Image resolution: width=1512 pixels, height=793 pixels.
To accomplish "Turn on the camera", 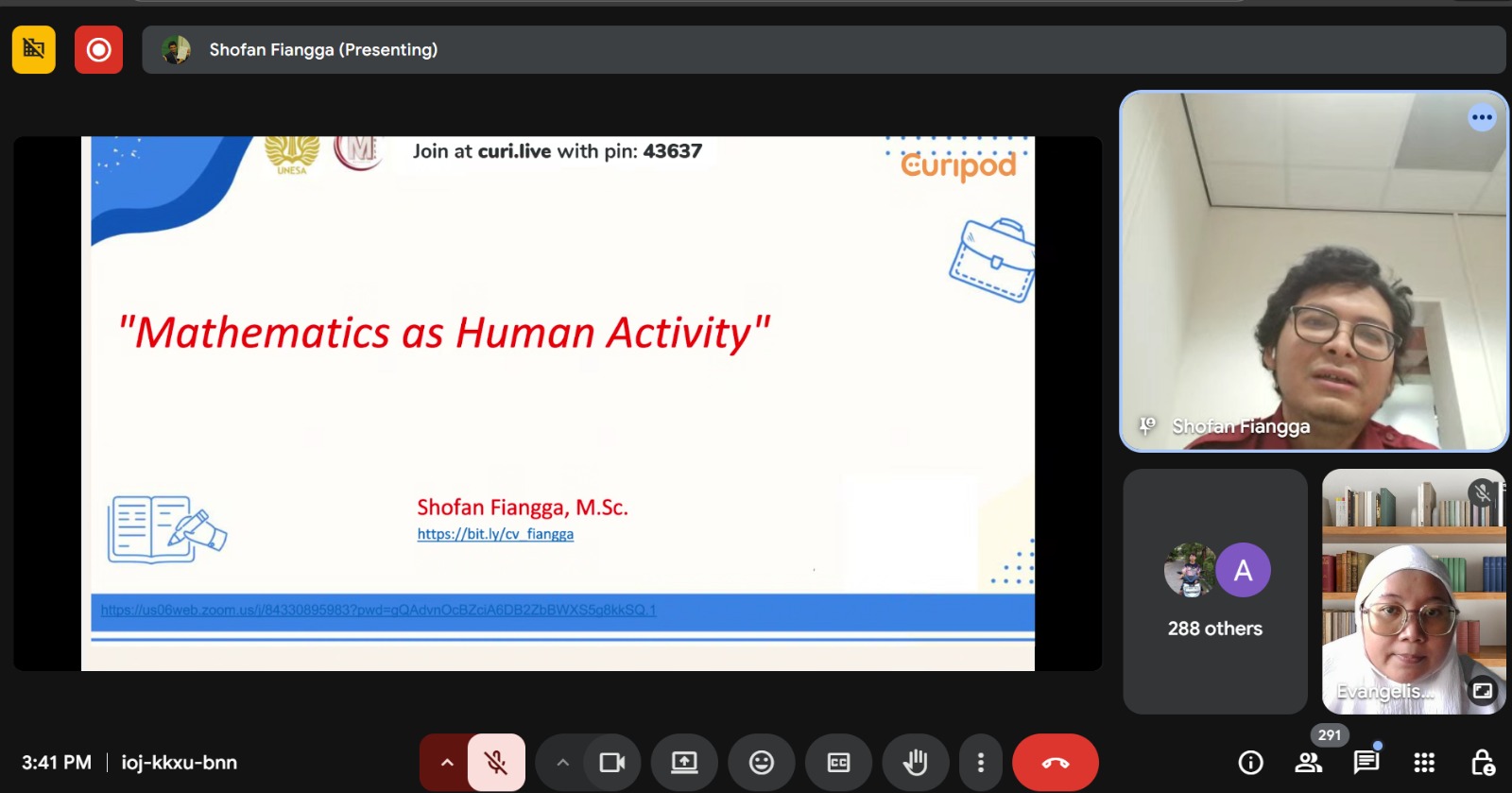I will click(x=612, y=762).
